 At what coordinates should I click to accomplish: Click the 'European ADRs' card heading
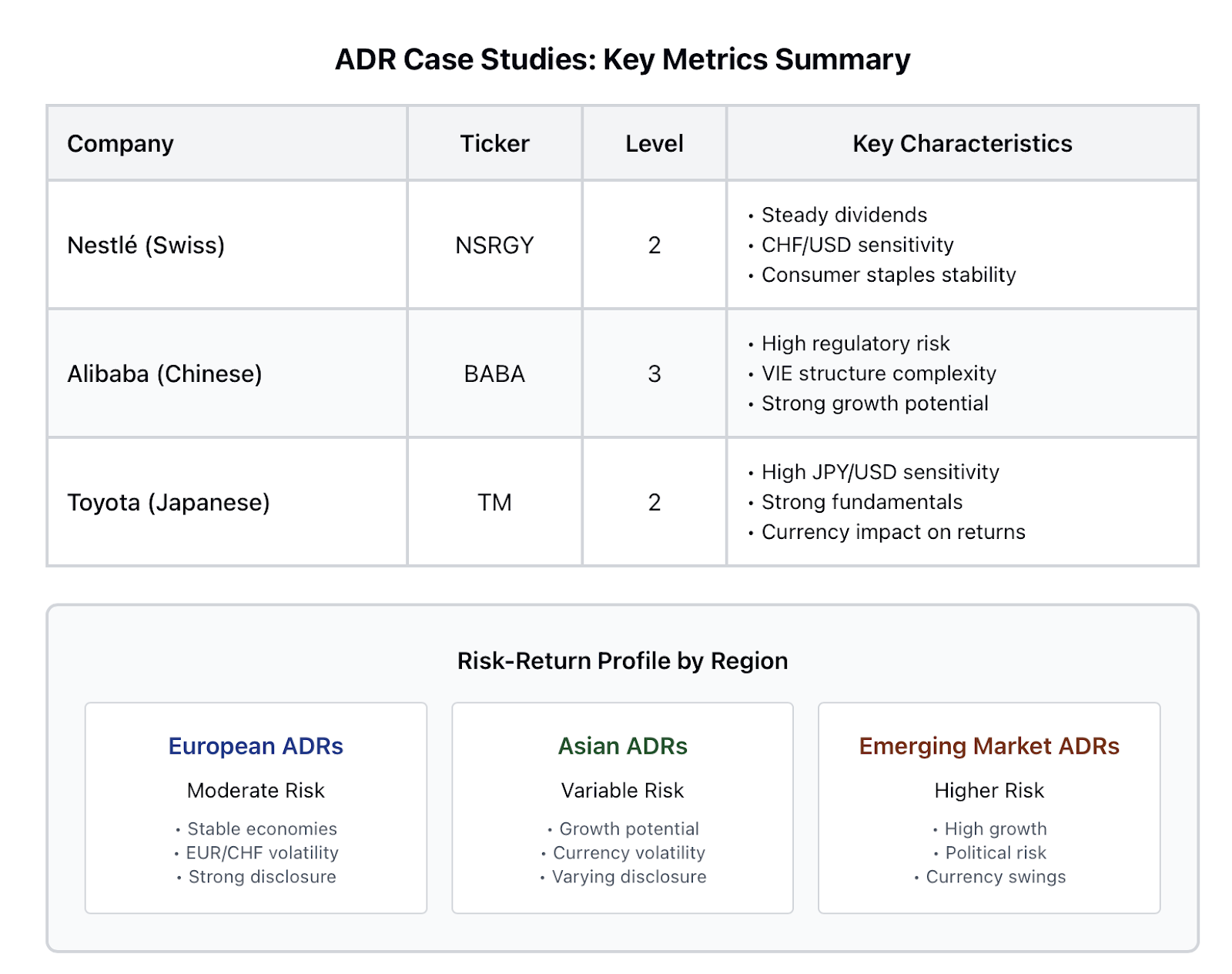256,746
